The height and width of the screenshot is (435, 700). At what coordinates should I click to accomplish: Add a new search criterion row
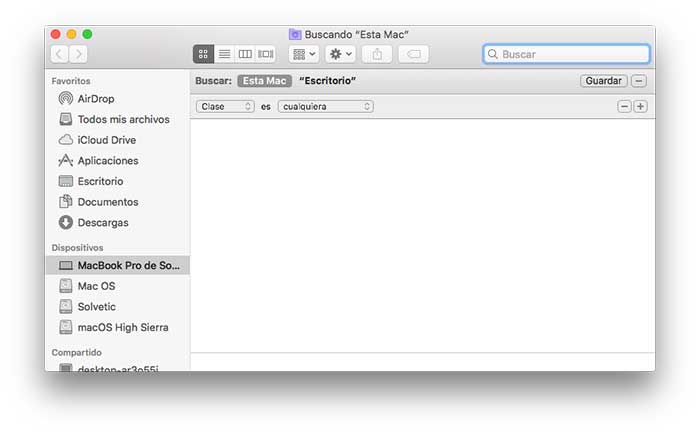pos(640,106)
